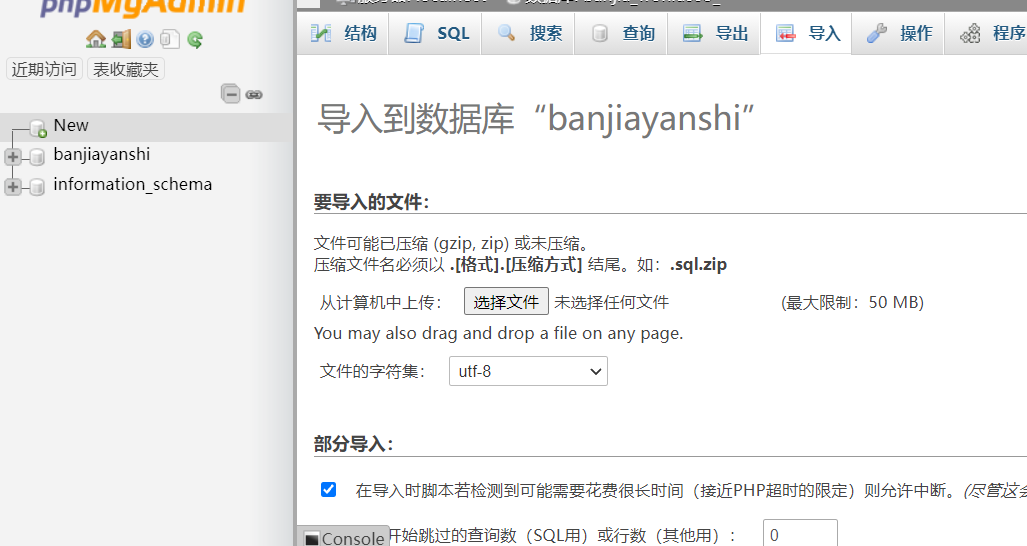Reload the navigation panel with the green refresh icon
The height and width of the screenshot is (546, 1027).
[195, 40]
